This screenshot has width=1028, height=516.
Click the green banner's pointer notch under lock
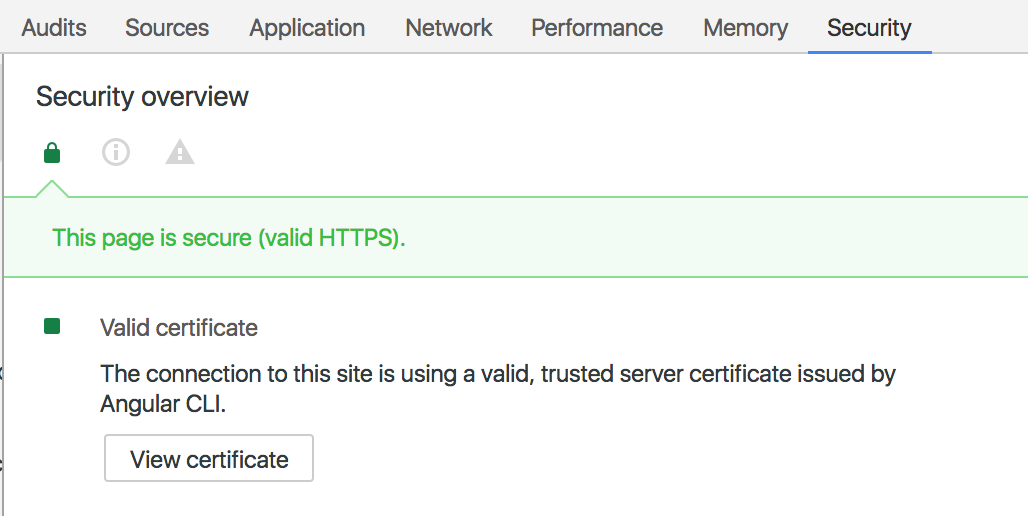pos(52,188)
